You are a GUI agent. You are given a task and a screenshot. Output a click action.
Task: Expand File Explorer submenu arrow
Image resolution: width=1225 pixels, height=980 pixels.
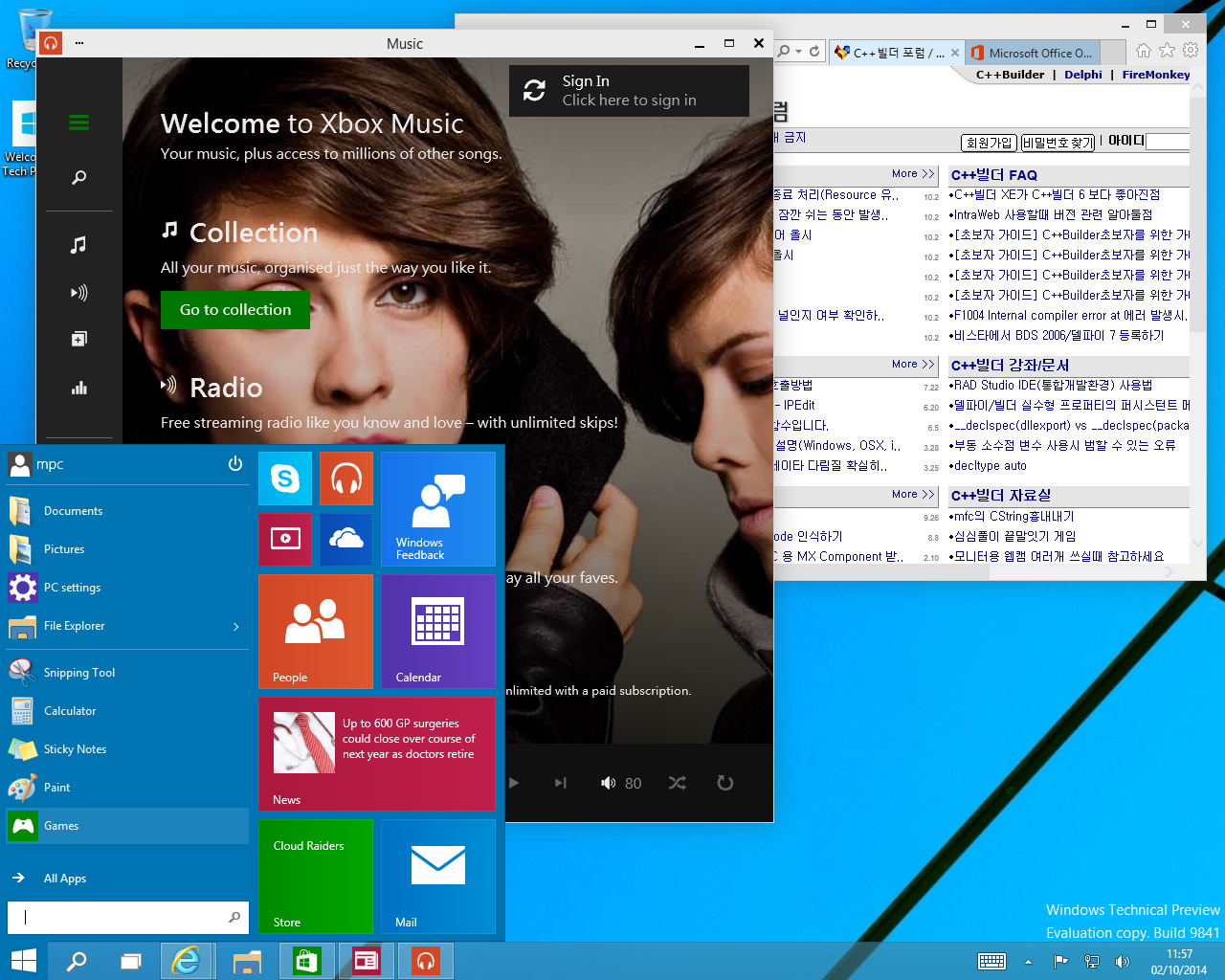[236, 627]
